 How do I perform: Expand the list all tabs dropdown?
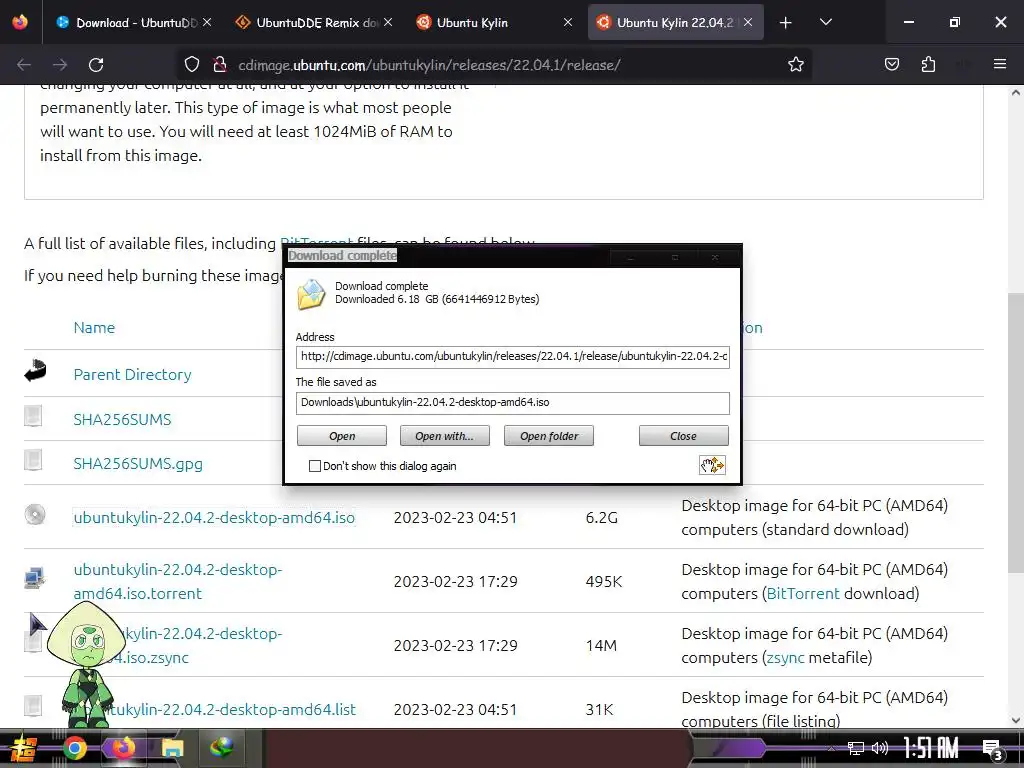(825, 23)
